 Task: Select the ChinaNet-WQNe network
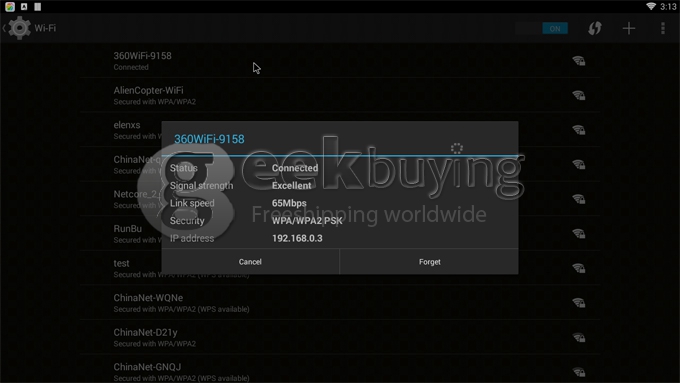coord(340,303)
